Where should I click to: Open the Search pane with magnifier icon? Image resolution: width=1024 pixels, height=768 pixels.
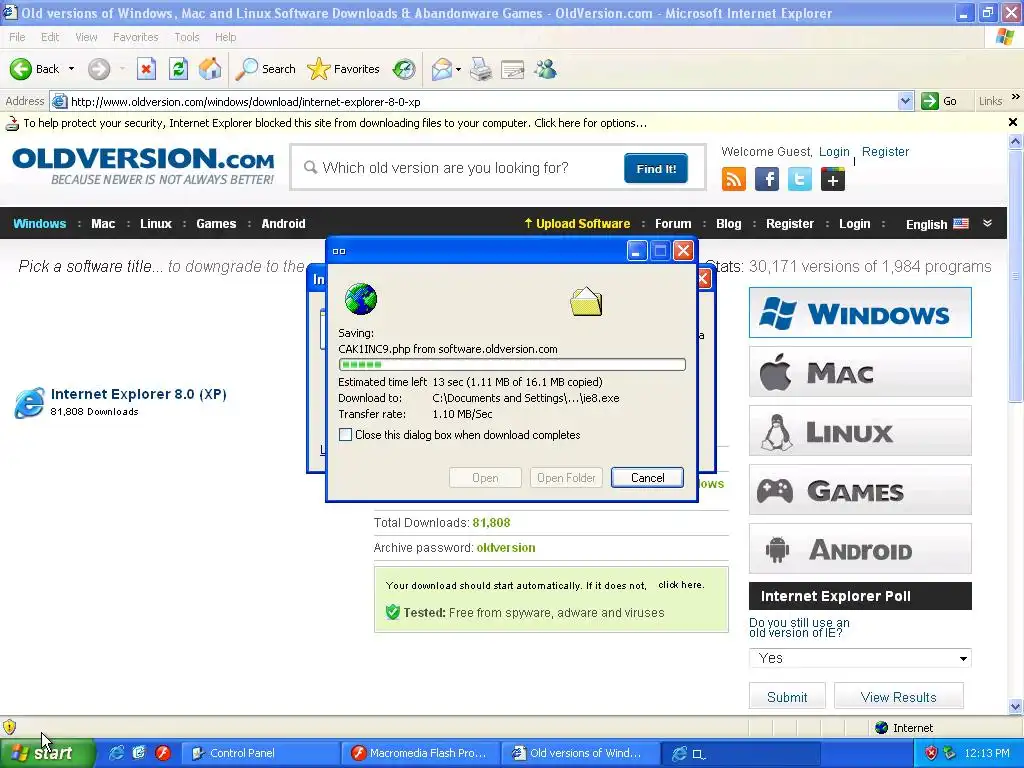coord(246,69)
